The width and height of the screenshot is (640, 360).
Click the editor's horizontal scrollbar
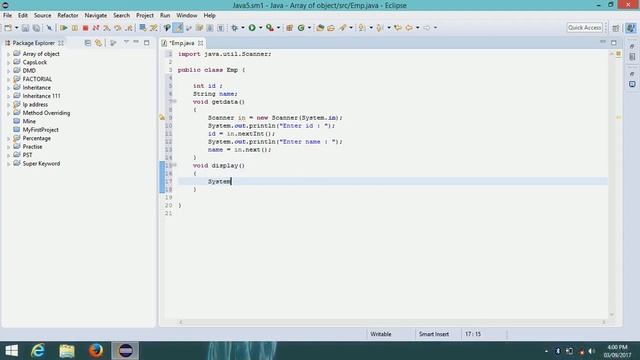392,322
